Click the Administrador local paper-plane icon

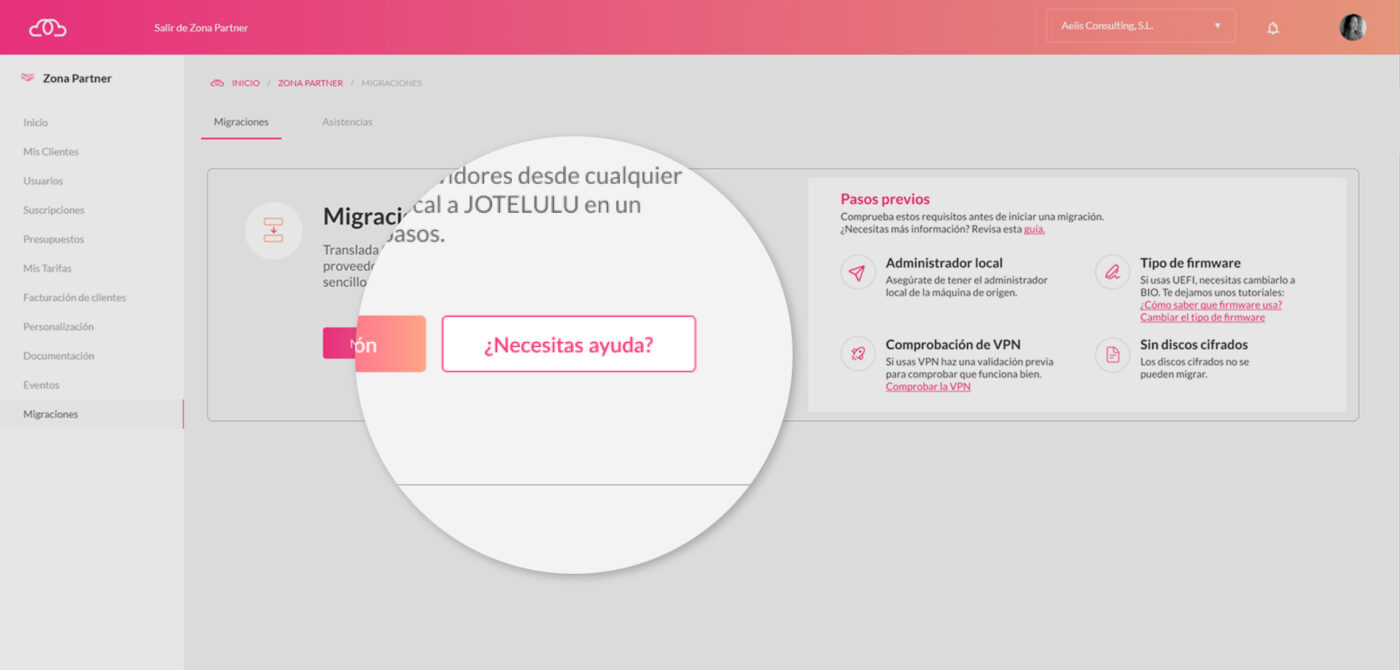click(x=858, y=272)
